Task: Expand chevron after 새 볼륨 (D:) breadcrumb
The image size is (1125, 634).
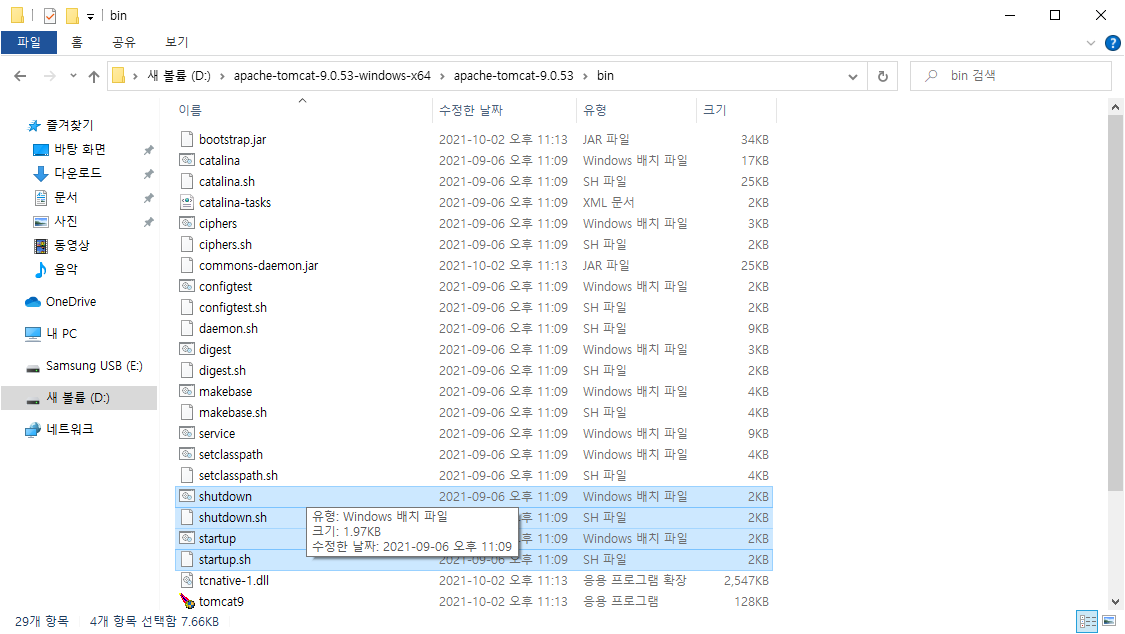Action: pyautogui.click(x=222, y=76)
